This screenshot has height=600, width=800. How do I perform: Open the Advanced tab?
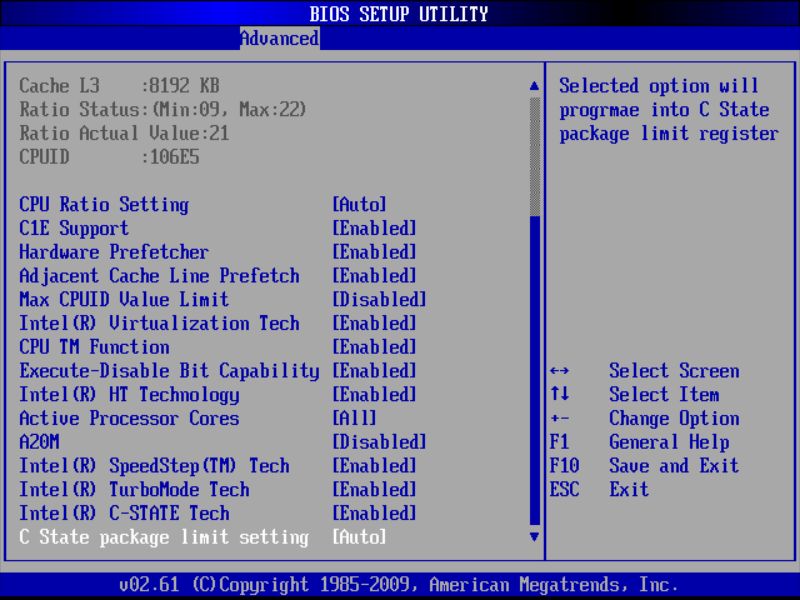click(x=280, y=38)
